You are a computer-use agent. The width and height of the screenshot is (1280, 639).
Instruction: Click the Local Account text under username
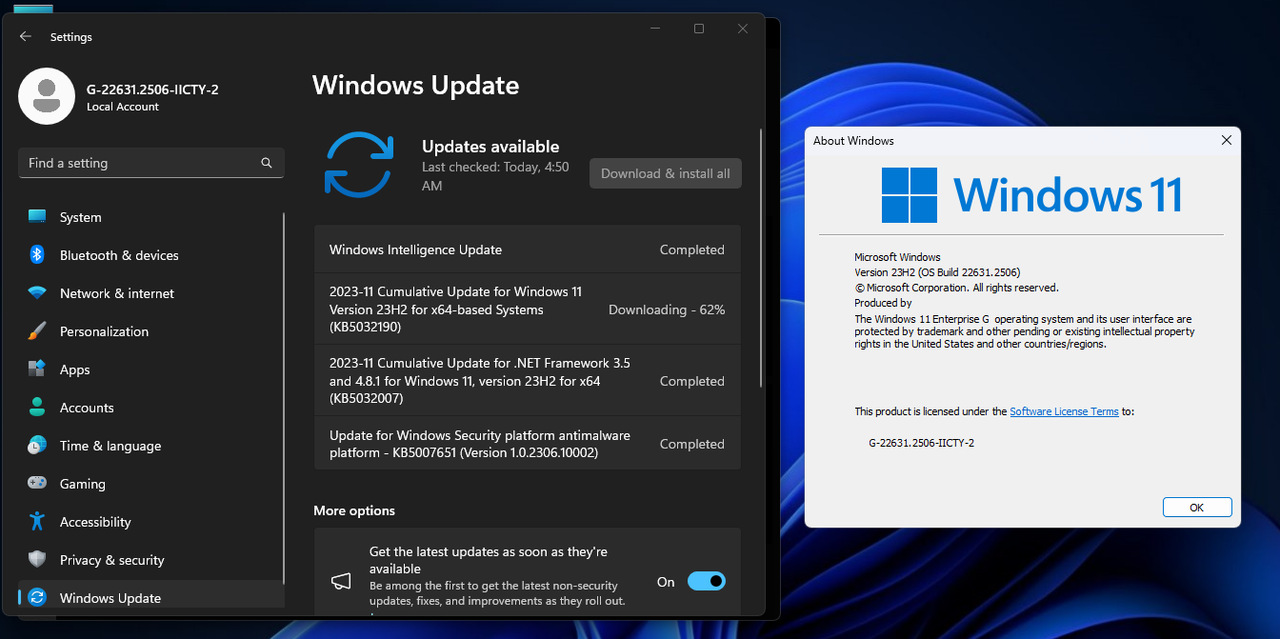click(x=122, y=107)
